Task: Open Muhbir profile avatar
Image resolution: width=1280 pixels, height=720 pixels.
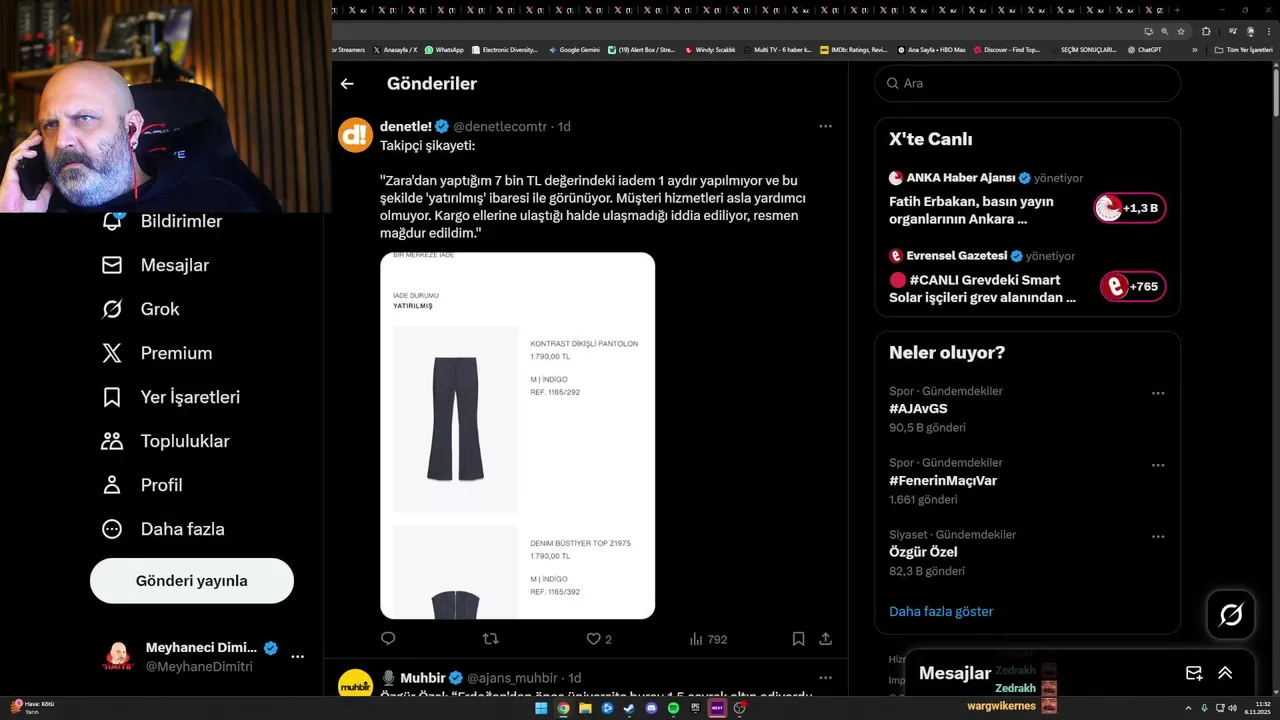Action: pos(355,685)
